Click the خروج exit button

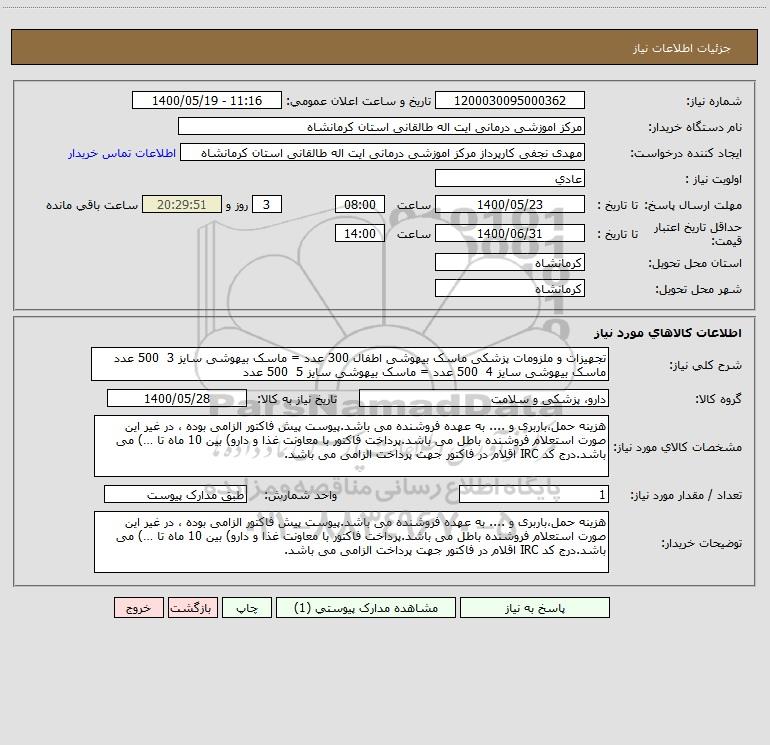(138, 608)
